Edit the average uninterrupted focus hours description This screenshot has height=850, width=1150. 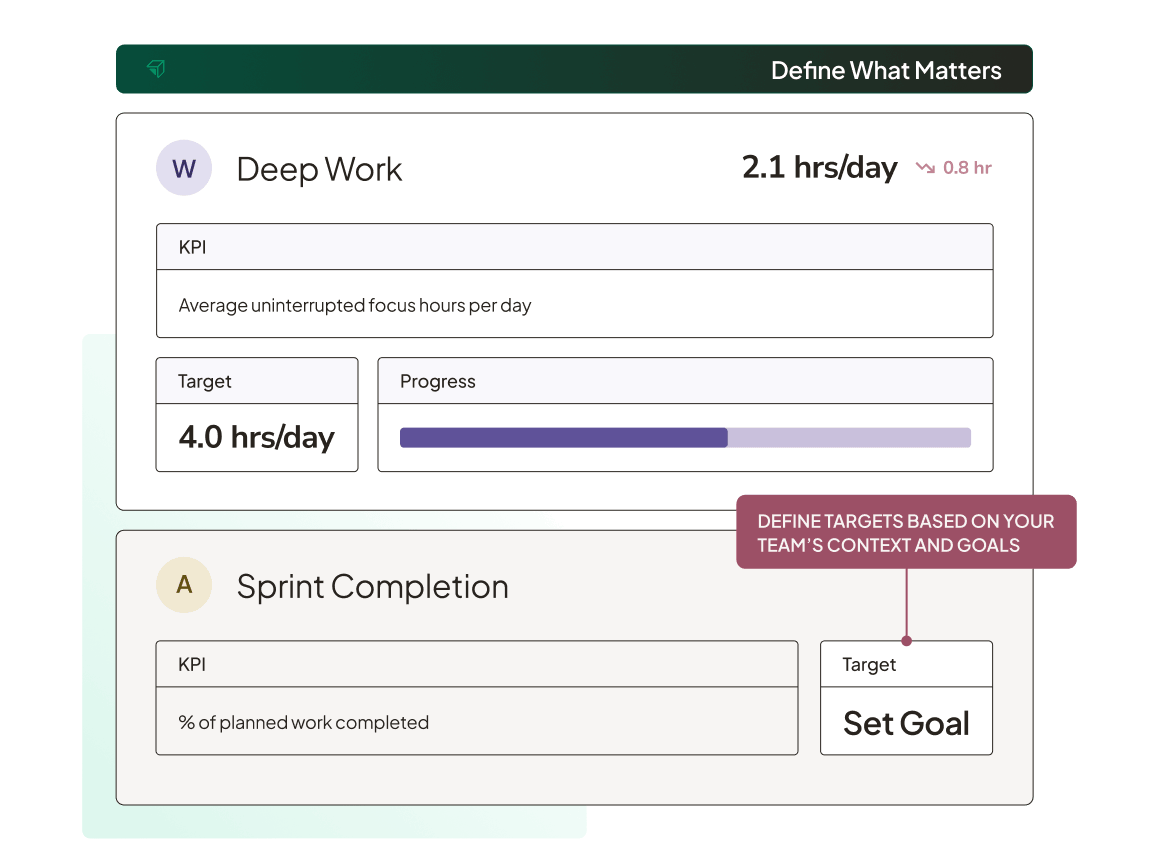click(x=354, y=305)
